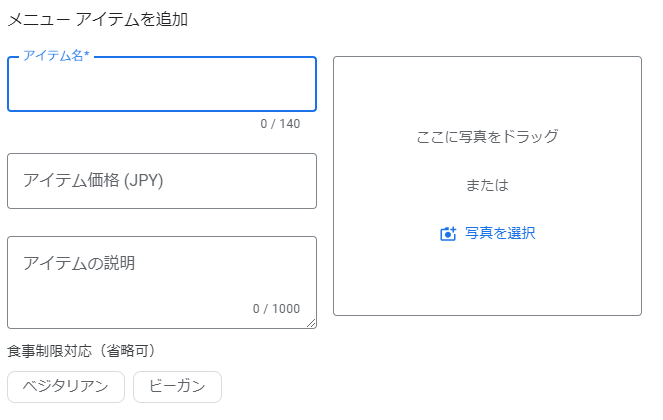
Task: Click the blue アイテム名* floating label
Action: tap(56, 56)
